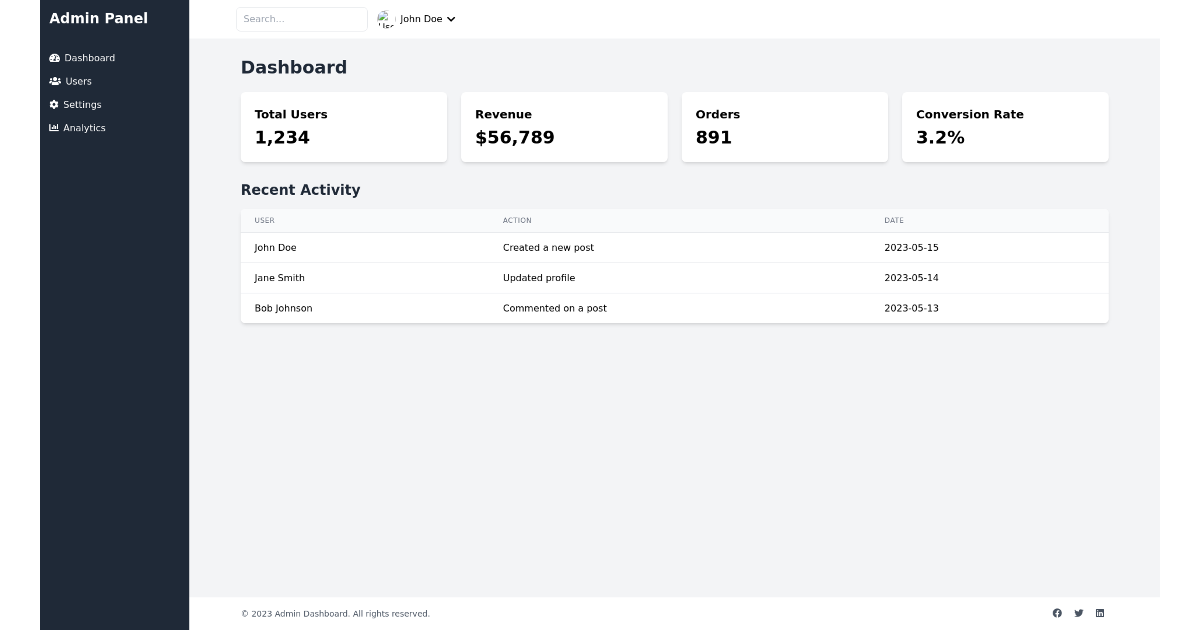1200x630 pixels.
Task: Open Settings via the gear icon
Action: (54, 104)
